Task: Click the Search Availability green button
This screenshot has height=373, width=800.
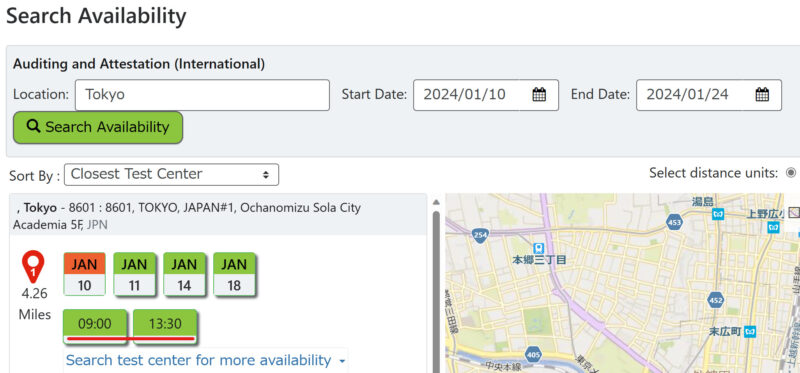Action: click(98, 127)
